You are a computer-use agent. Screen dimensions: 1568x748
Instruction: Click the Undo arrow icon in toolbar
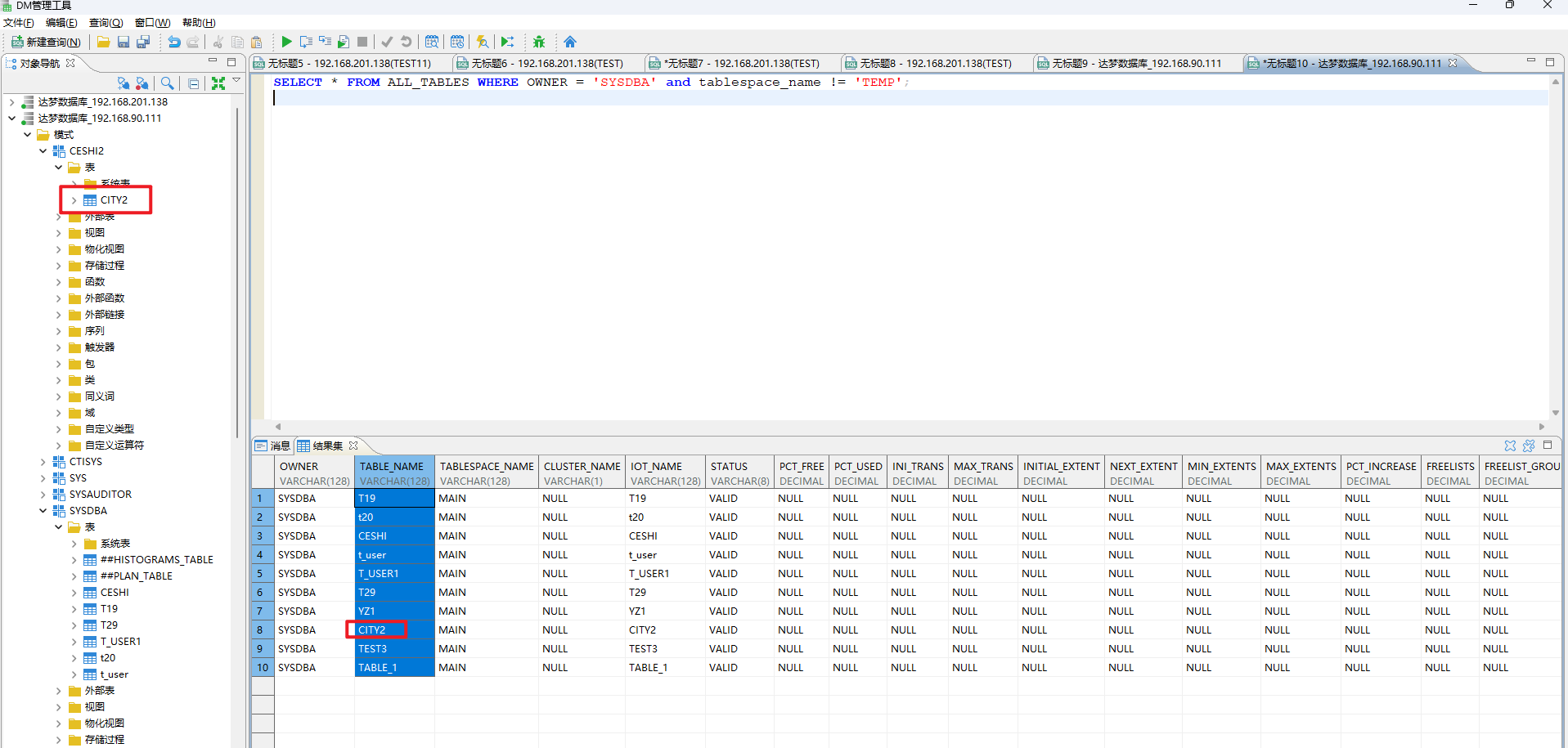point(173,42)
